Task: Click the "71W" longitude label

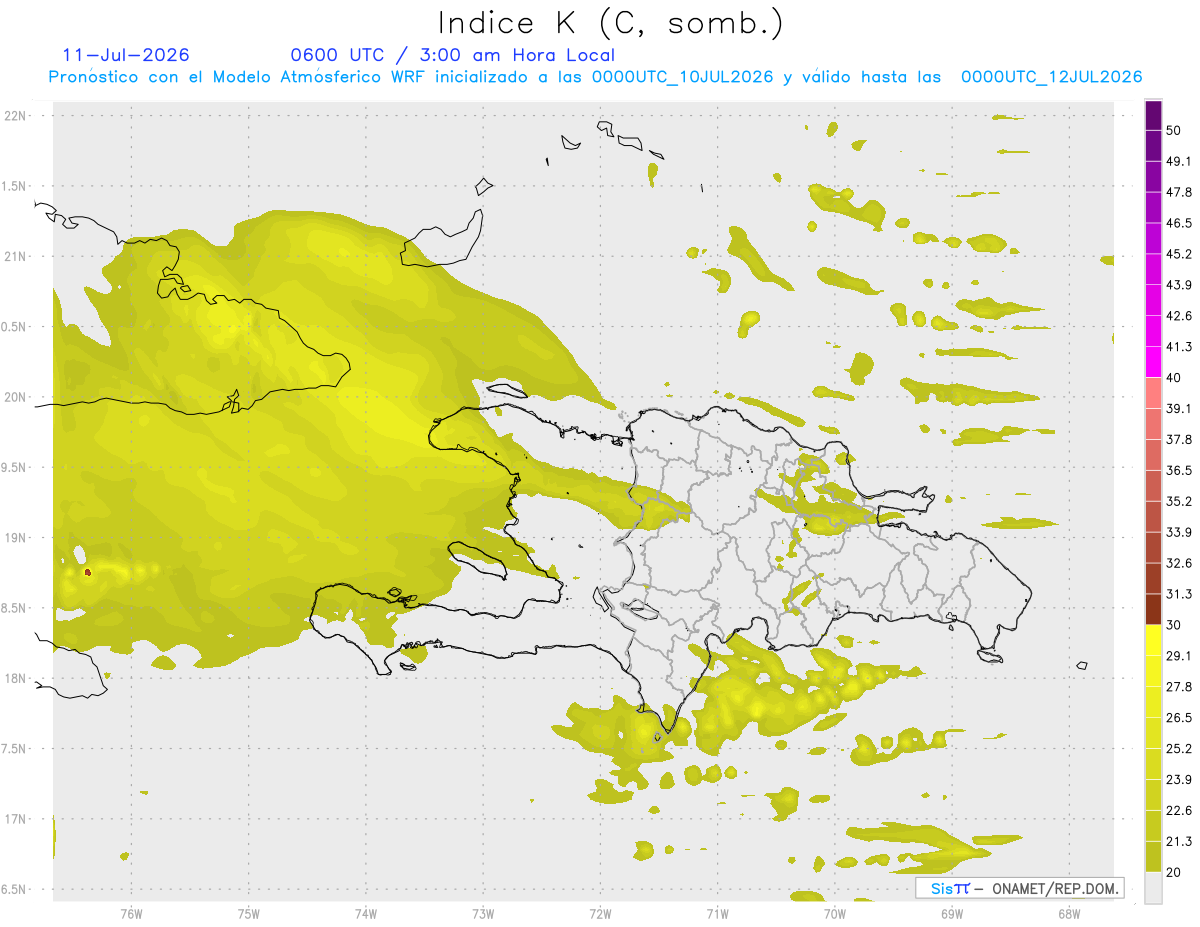Action: [x=717, y=913]
